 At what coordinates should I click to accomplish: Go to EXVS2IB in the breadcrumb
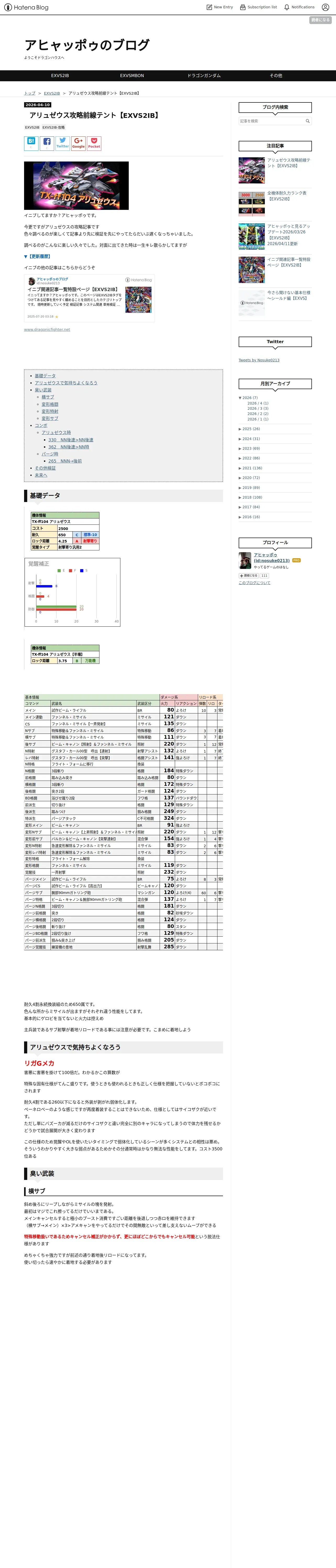[x=52, y=93]
